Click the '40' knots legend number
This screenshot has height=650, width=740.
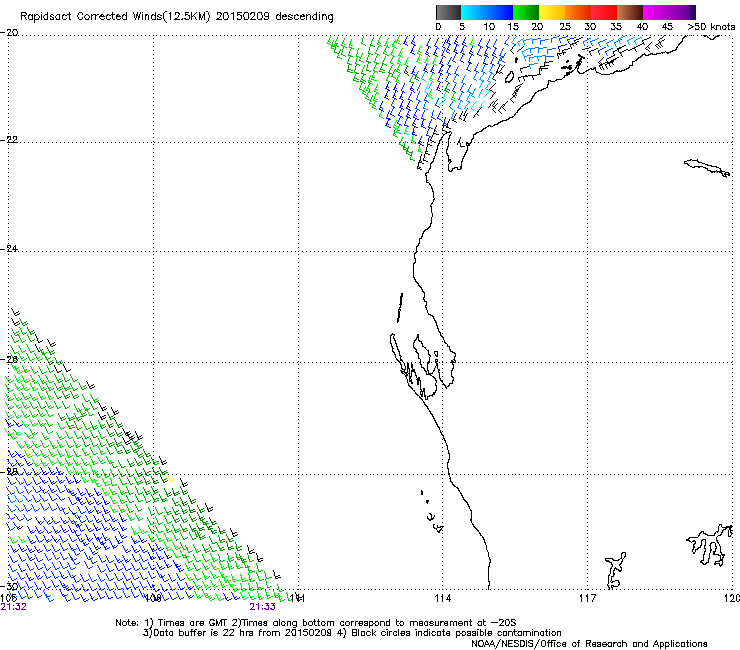click(642, 27)
